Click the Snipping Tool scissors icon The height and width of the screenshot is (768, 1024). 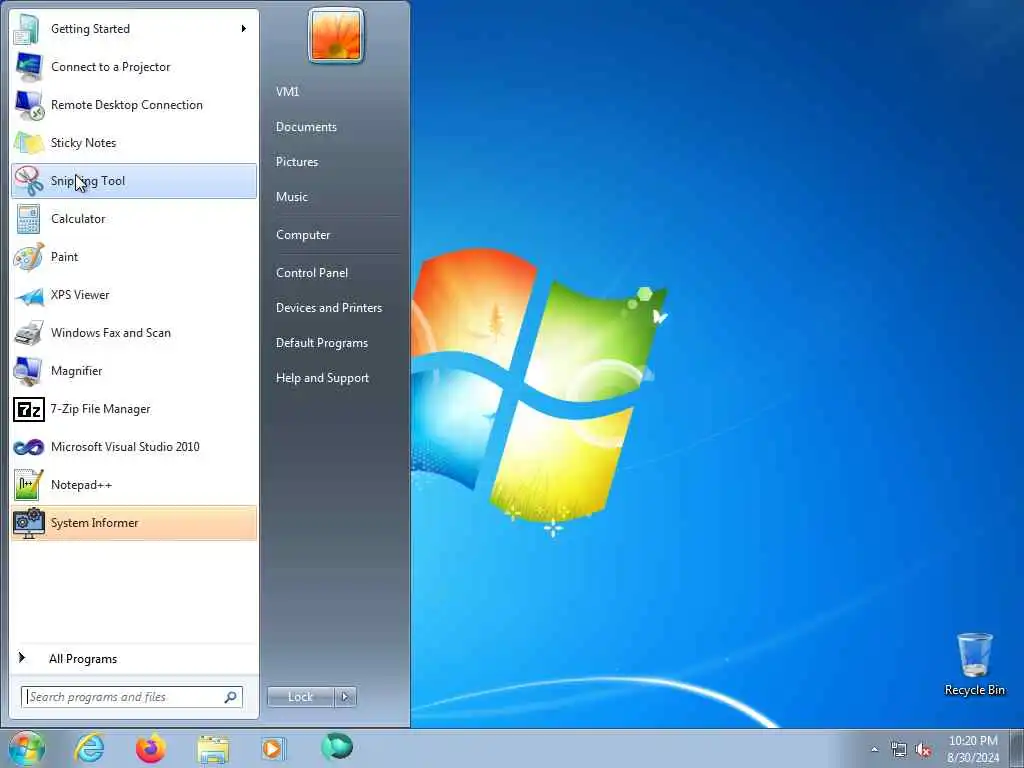28,181
